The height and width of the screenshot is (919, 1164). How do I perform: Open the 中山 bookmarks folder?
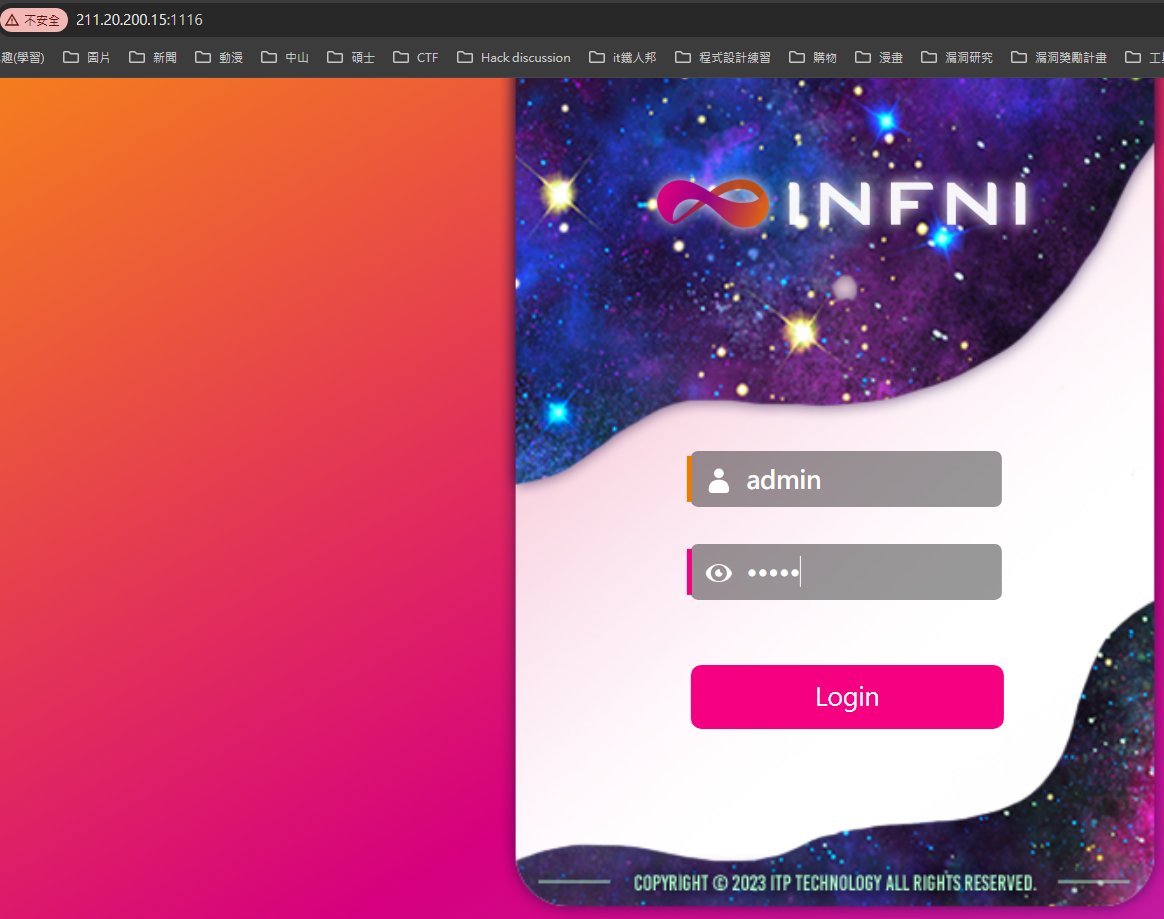click(x=285, y=57)
